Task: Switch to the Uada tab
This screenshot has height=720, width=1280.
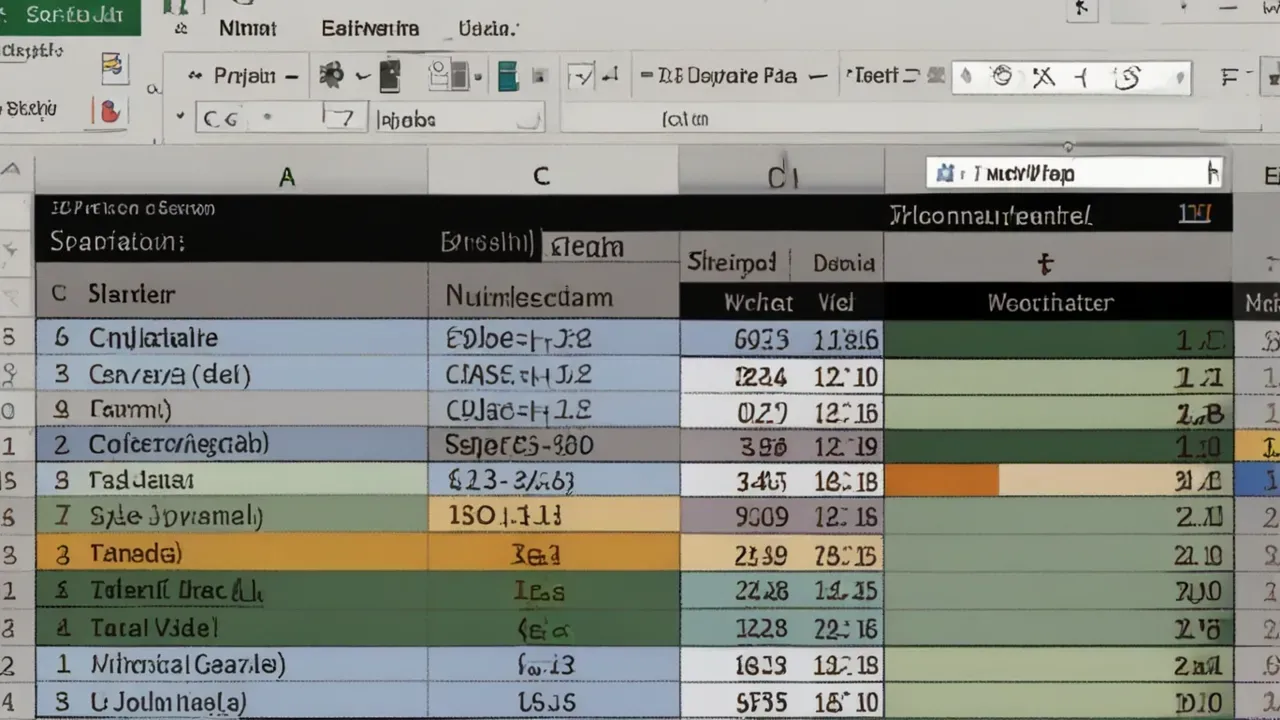Action: click(488, 29)
